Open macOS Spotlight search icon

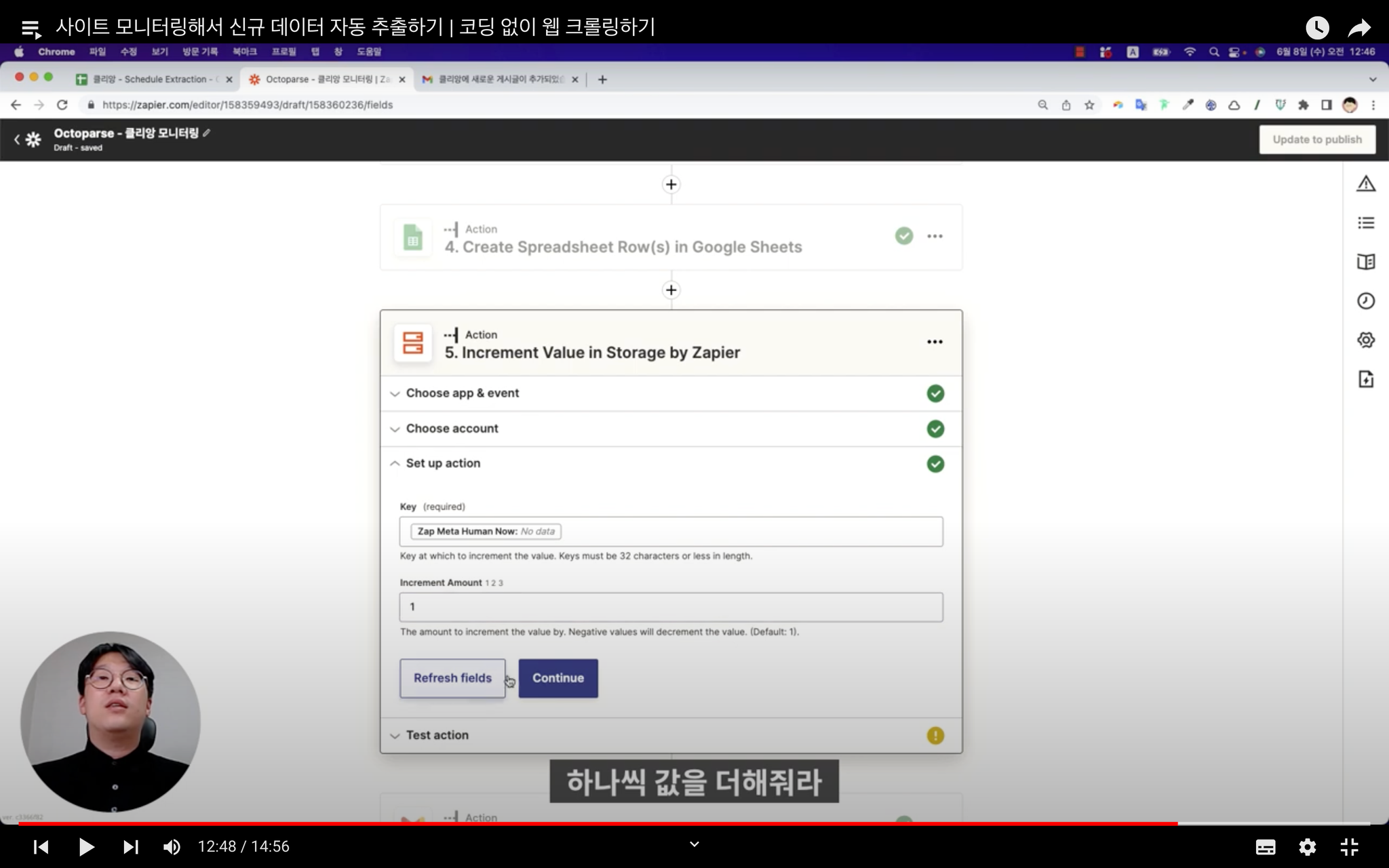click(1213, 52)
